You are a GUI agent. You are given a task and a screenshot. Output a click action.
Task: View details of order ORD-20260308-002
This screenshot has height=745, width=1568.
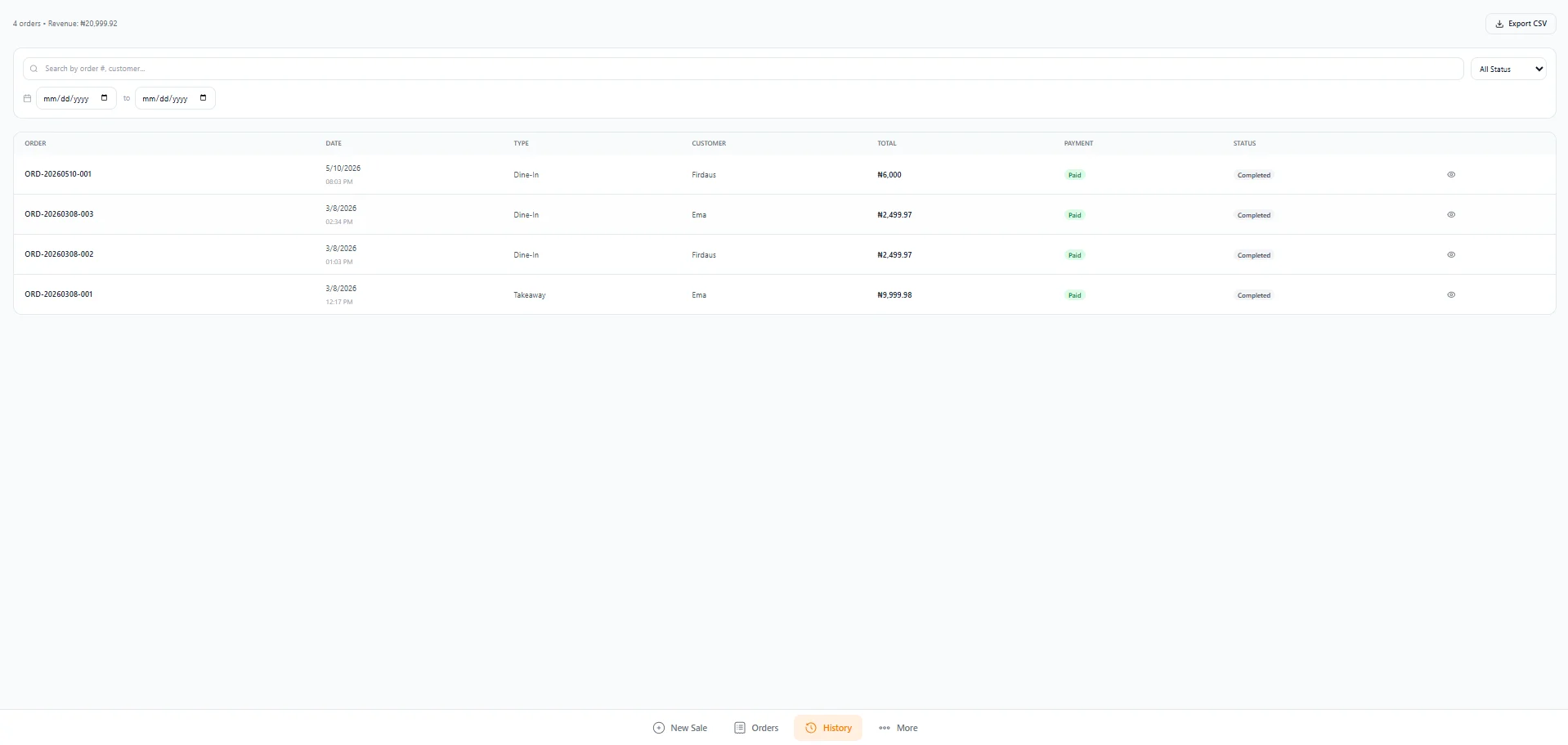pyautogui.click(x=1451, y=254)
